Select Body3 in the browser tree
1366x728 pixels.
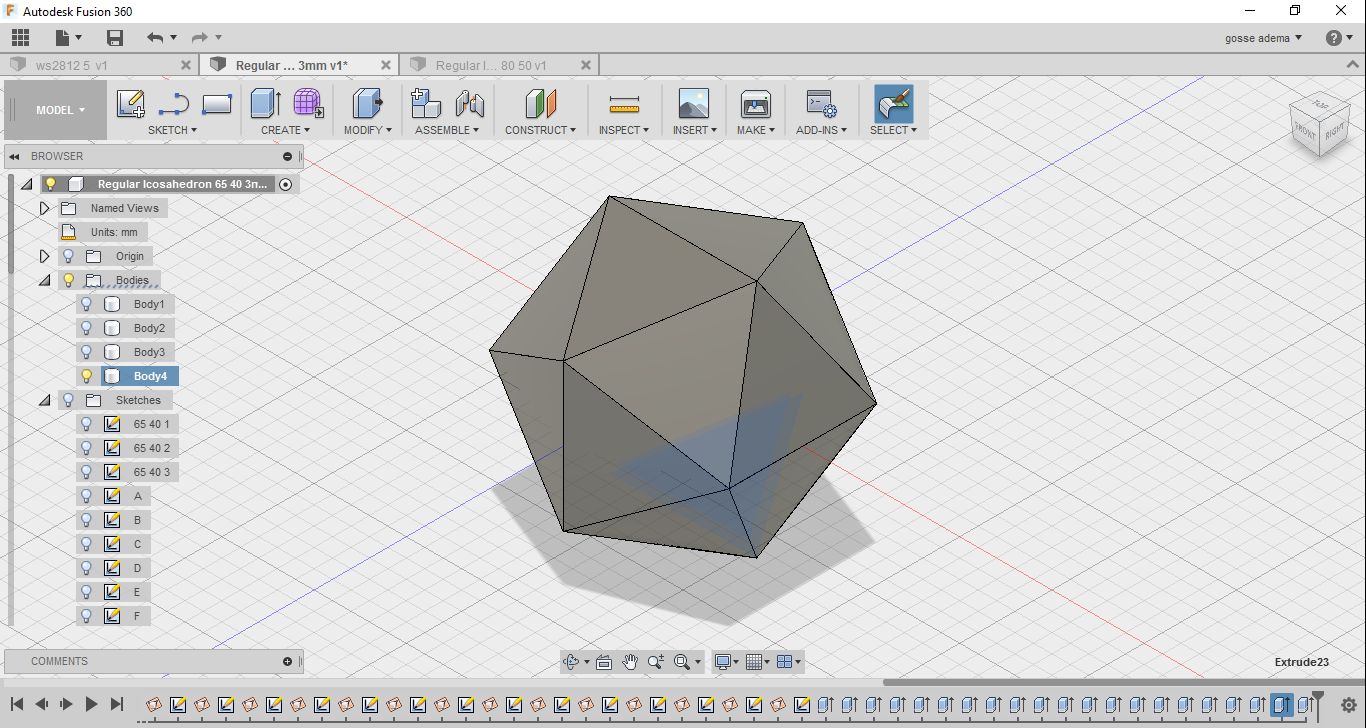tap(149, 352)
